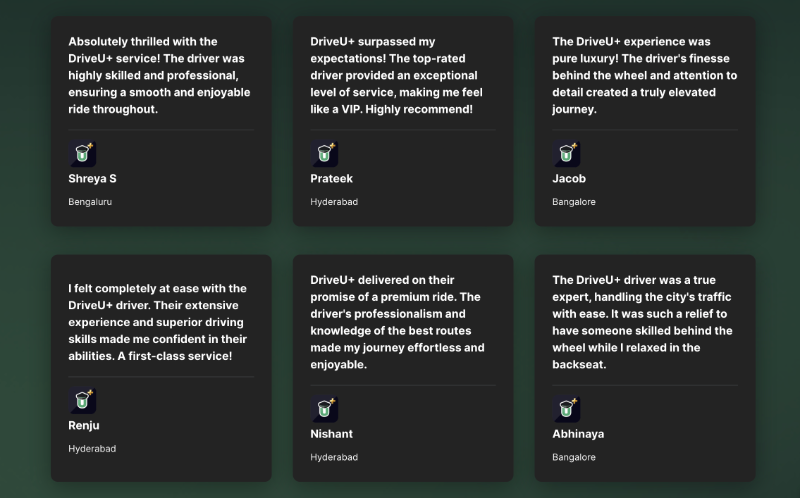Click the "promise of a premium ride" review
The width and height of the screenshot is (800, 498).
(x=397, y=322)
